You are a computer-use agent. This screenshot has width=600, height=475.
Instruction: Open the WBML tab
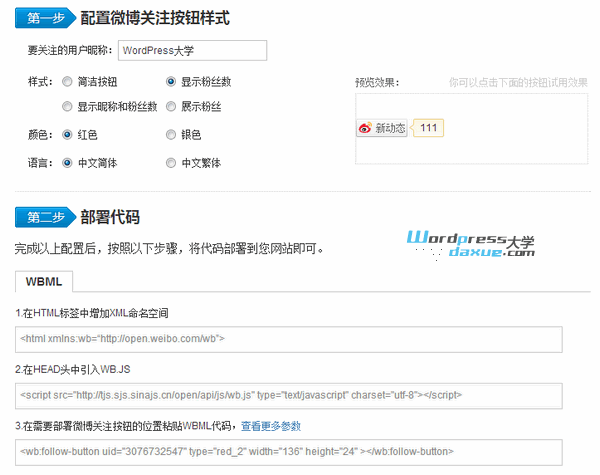pos(44,282)
